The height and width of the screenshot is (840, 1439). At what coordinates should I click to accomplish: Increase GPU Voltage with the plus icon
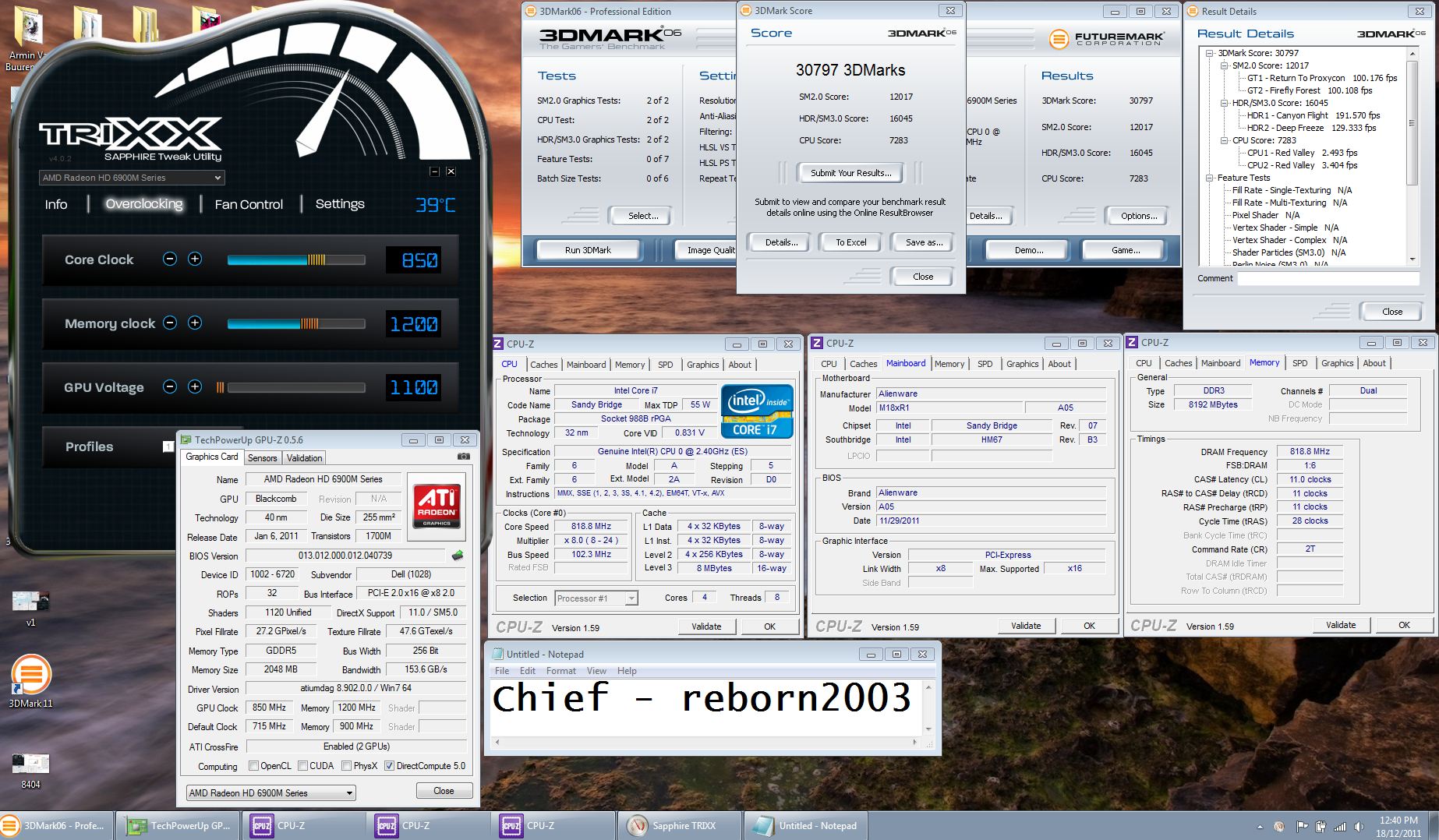tap(195, 386)
